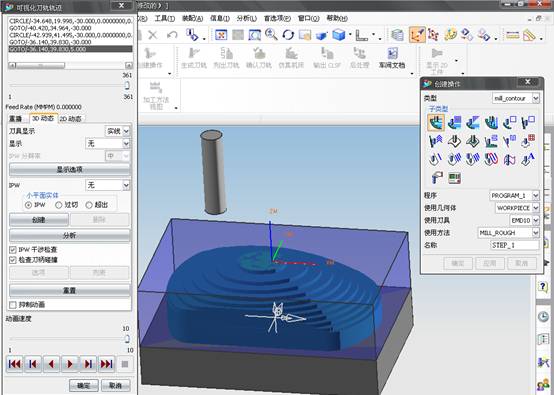Screen dimensions: 554x395
Task: Click the Zoom magnifier toolbar icon
Action: coord(271,35)
